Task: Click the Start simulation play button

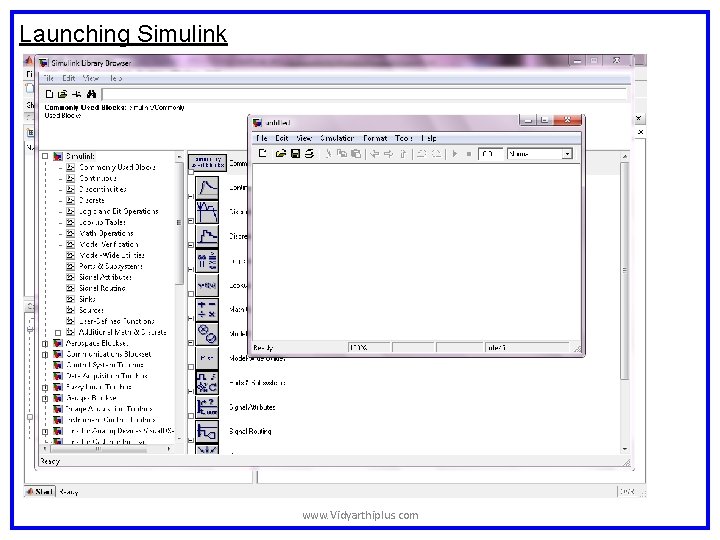Action: click(x=455, y=154)
